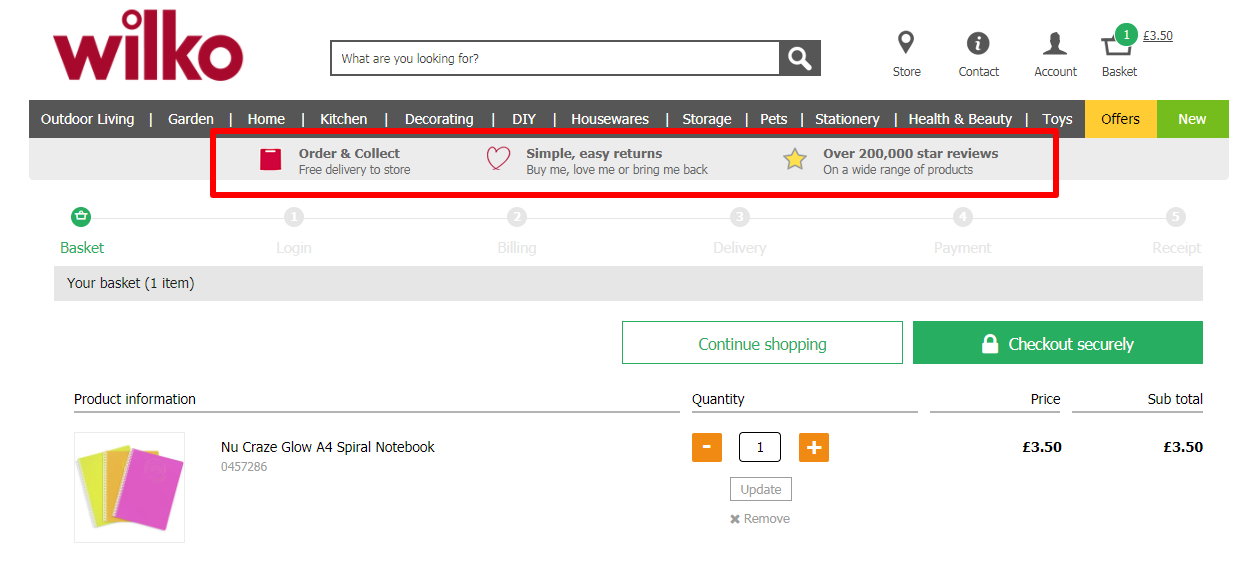Click the Checkout securely button
The height and width of the screenshot is (561, 1259).
coord(1058,343)
